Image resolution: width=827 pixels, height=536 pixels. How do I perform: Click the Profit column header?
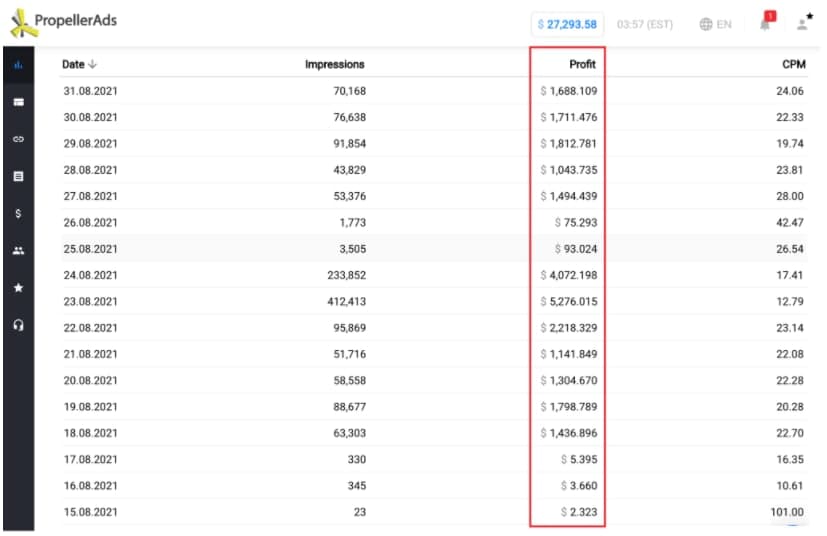click(582, 65)
